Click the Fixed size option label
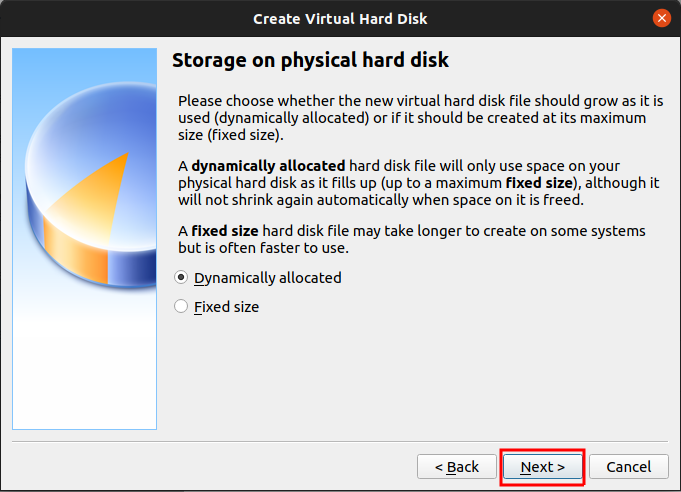This screenshot has height=492, width=681. coord(227,307)
